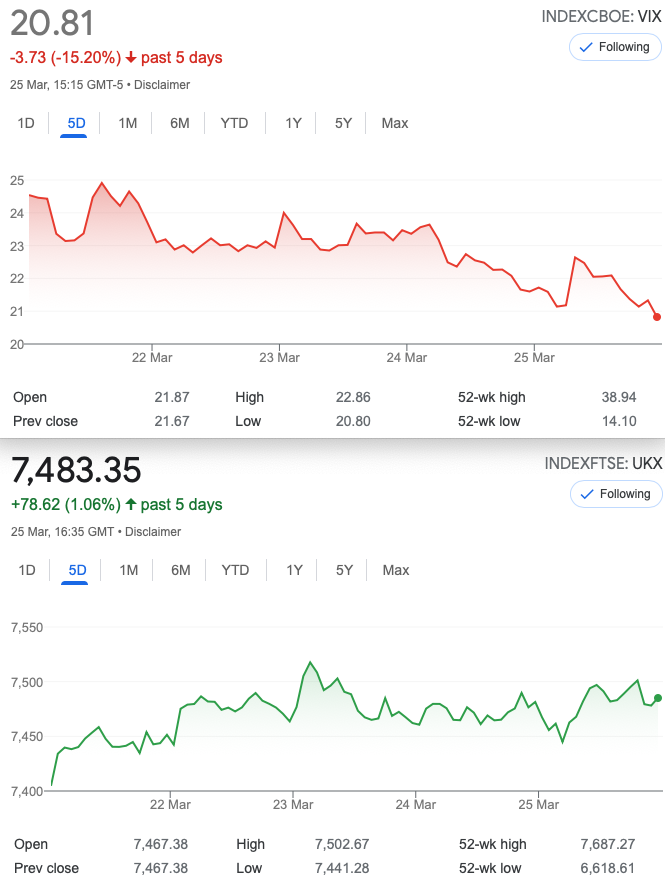Show VIX chart for 6M period
Viewport: 665px width, 876px height.
[x=180, y=123]
